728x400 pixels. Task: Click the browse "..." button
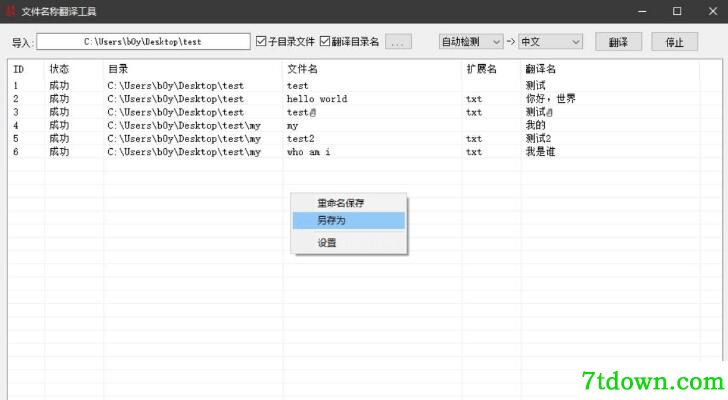pos(398,42)
